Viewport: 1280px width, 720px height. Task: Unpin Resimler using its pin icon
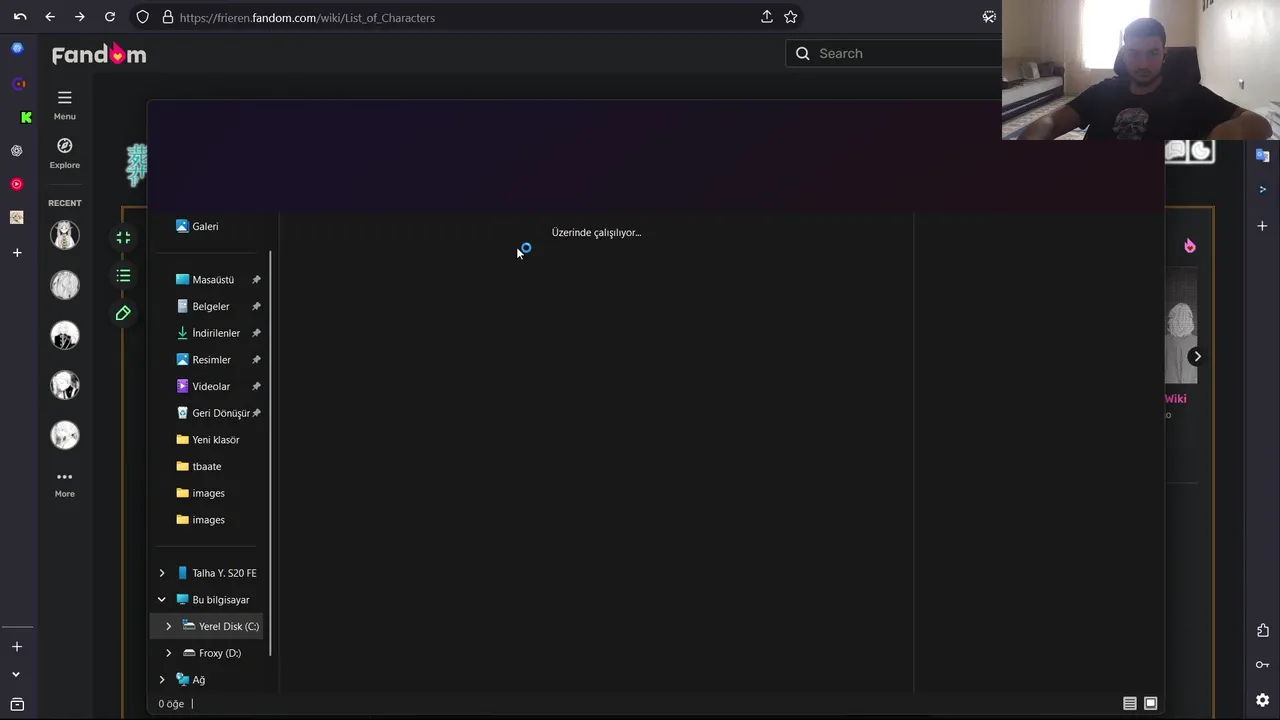click(256, 360)
